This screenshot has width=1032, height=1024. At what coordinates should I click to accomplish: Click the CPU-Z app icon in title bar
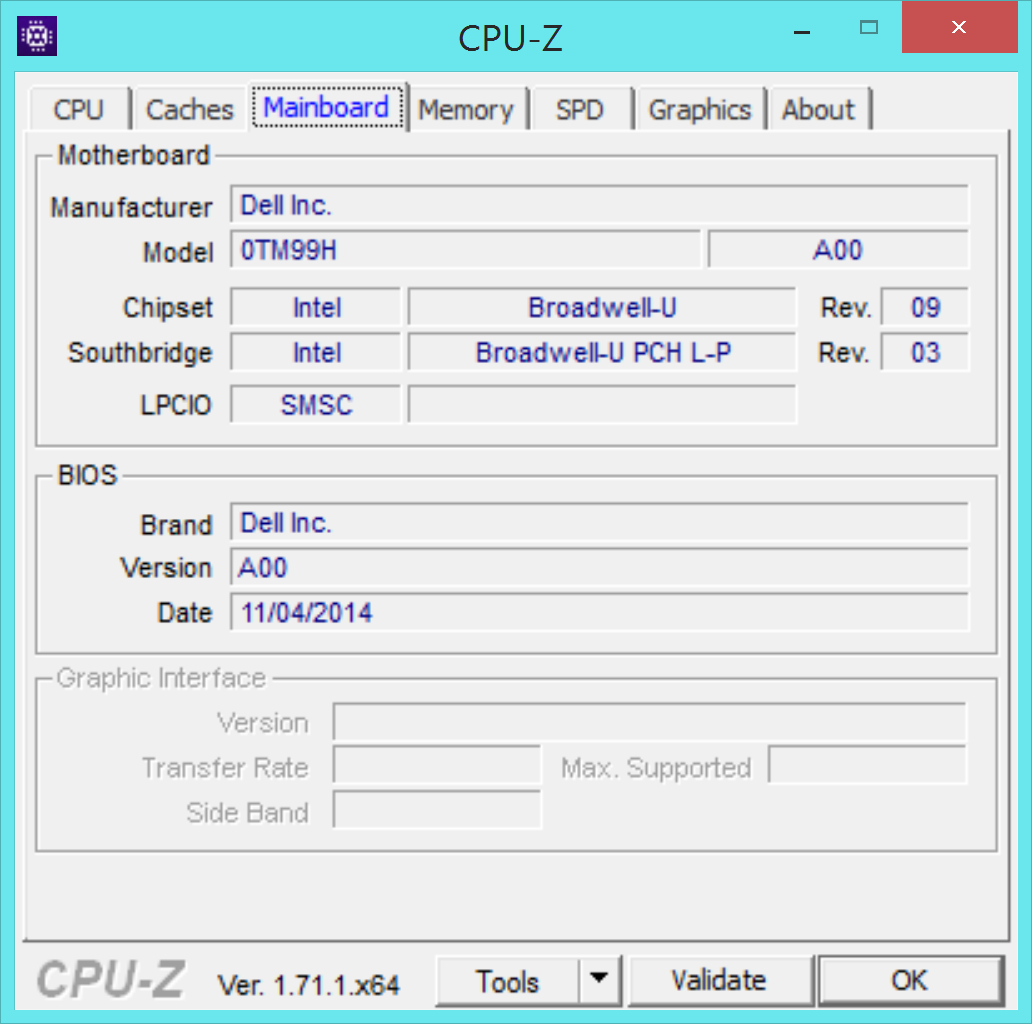point(37,36)
